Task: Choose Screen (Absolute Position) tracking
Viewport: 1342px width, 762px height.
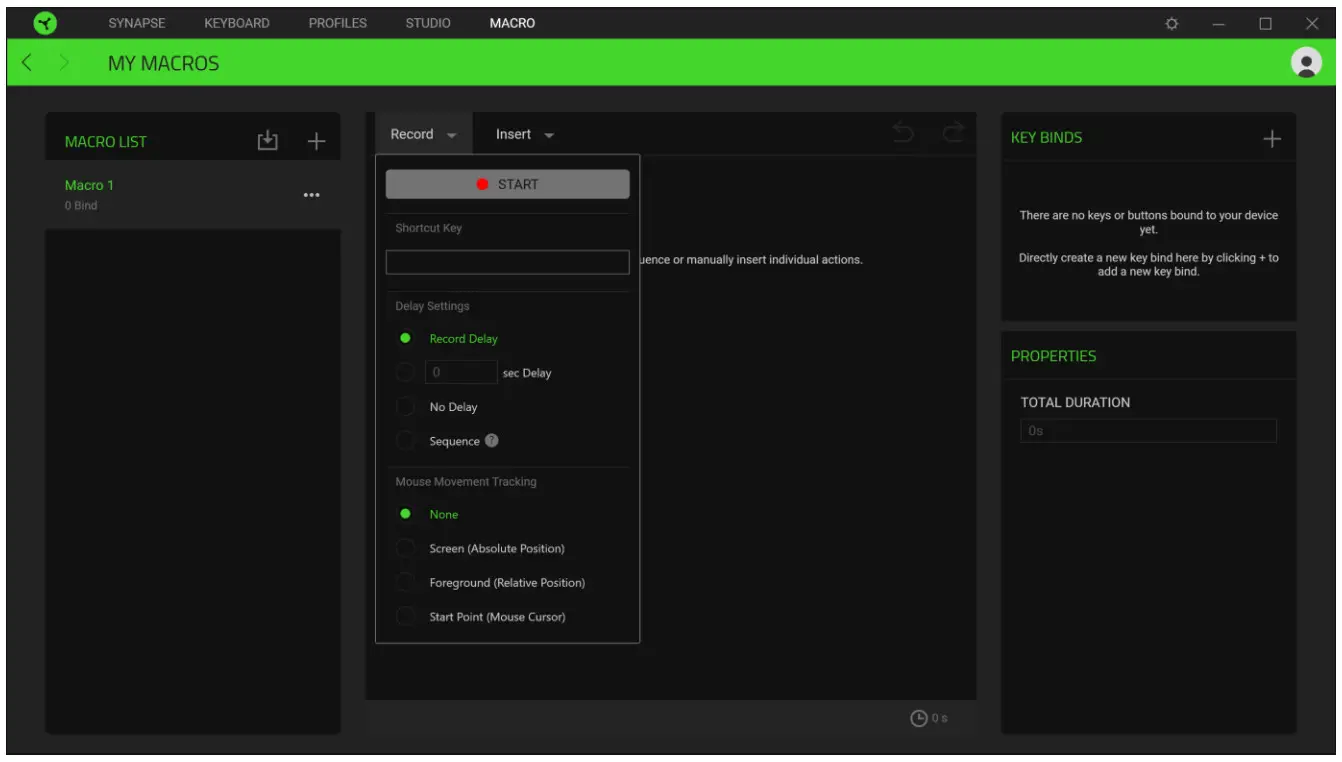Action: coord(406,549)
